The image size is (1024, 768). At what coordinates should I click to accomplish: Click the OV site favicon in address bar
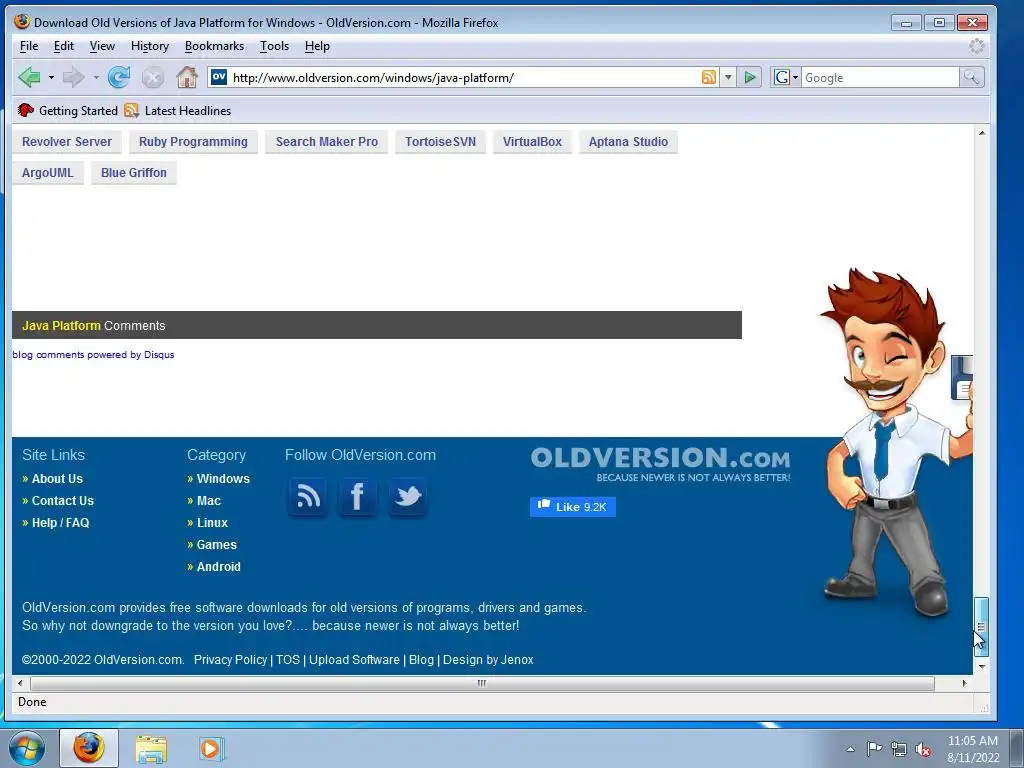(x=219, y=77)
